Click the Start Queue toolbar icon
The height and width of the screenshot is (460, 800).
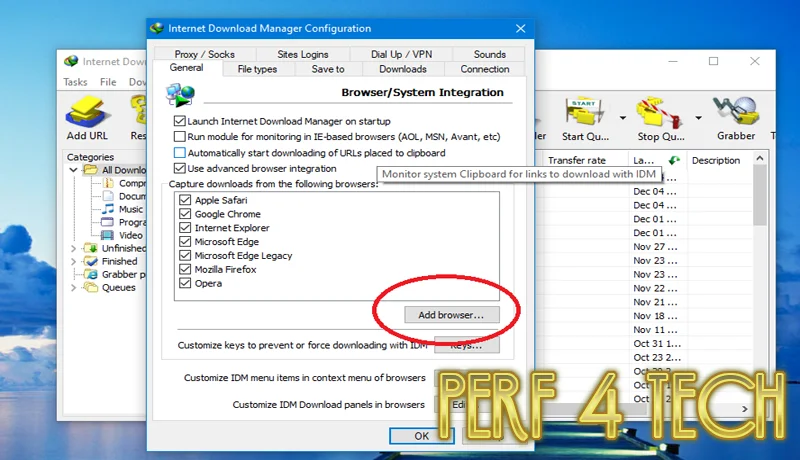[x=585, y=111]
